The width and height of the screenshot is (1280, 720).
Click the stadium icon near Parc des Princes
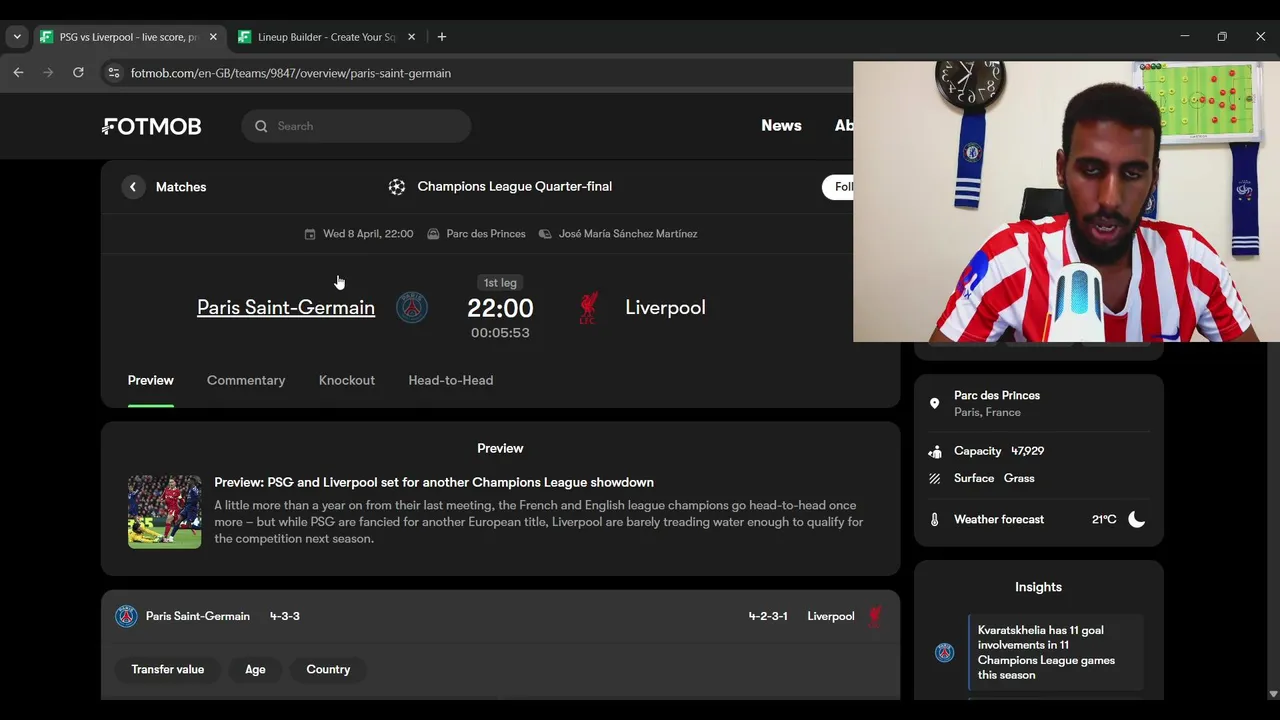pos(433,234)
